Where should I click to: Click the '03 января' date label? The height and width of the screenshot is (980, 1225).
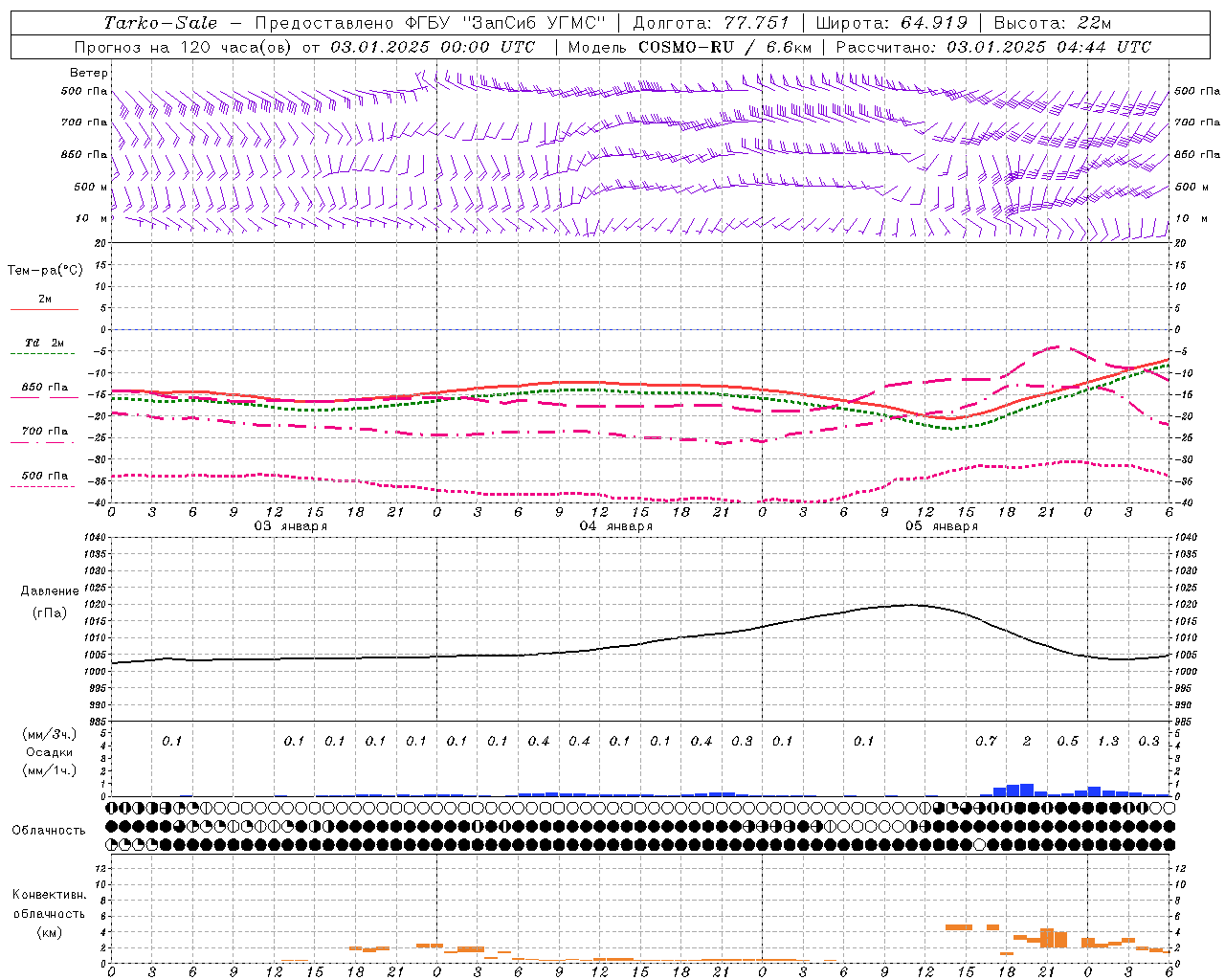click(291, 526)
